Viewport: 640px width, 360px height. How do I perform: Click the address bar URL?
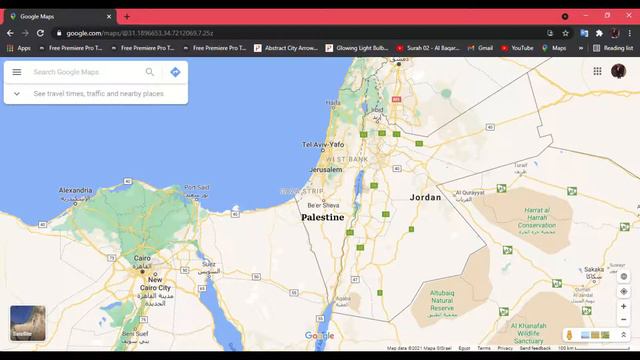pyautogui.click(x=140, y=33)
